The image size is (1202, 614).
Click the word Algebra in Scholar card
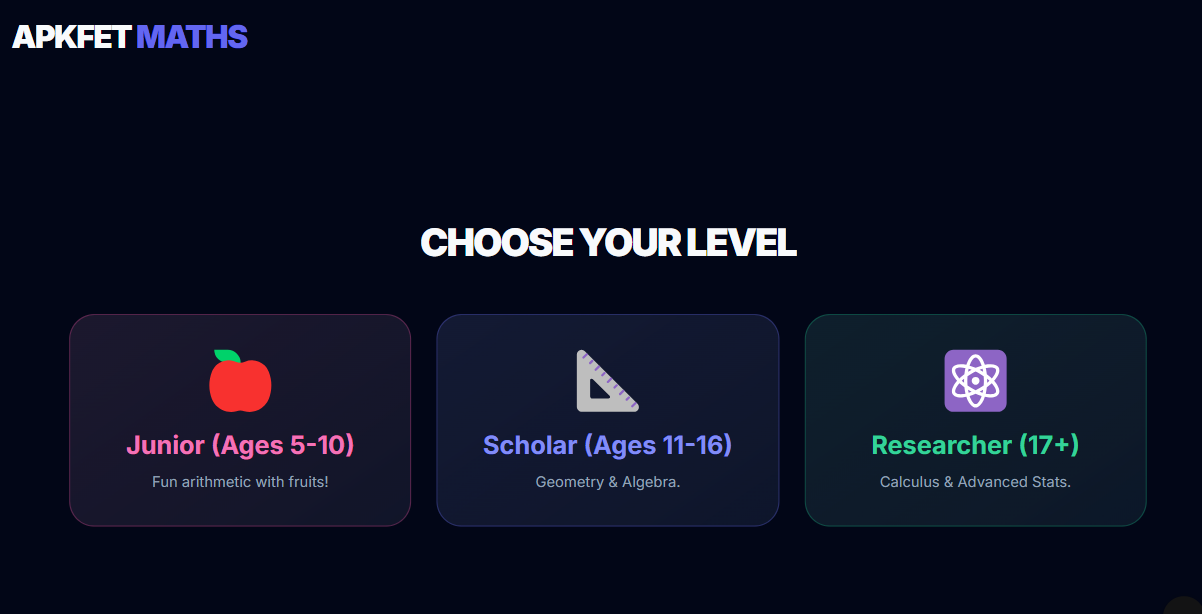tap(651, 482)
